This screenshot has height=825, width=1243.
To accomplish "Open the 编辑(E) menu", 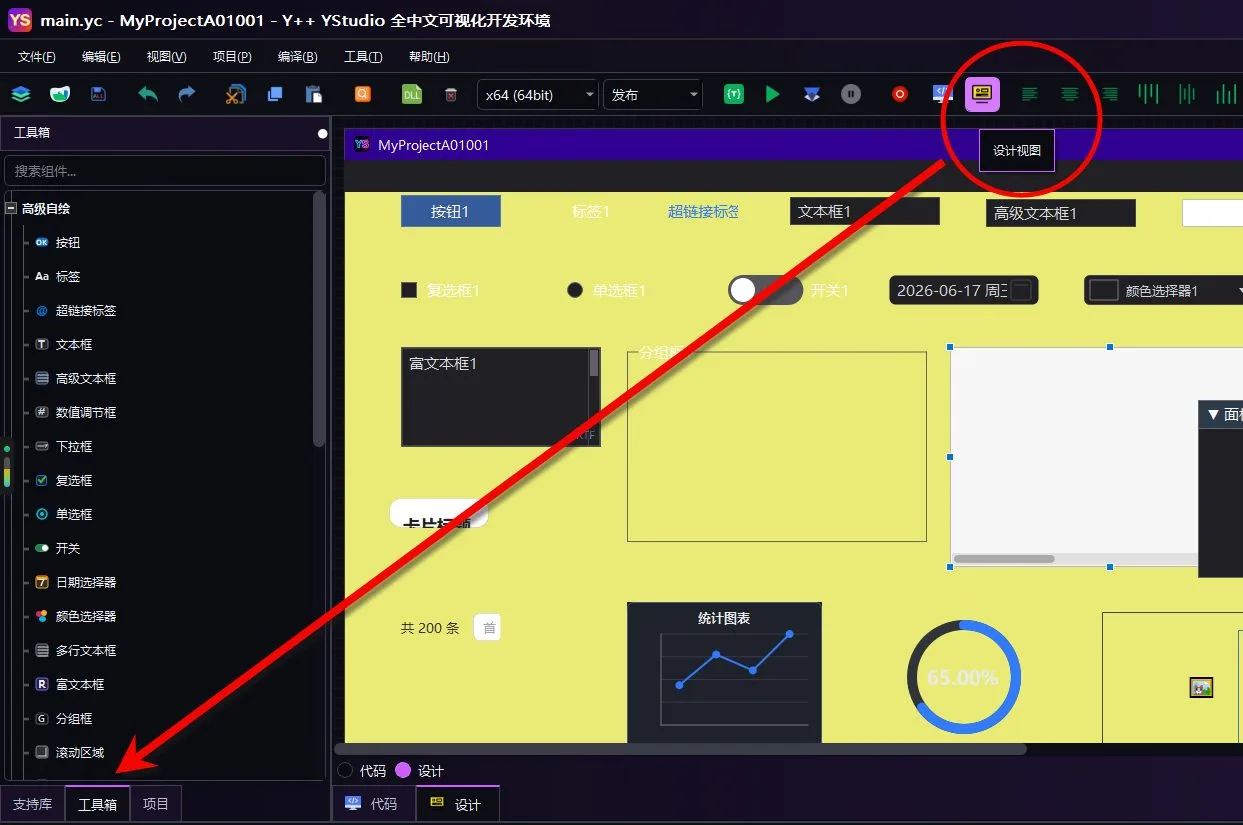I will pyautogui.click(x=101, y=57).
